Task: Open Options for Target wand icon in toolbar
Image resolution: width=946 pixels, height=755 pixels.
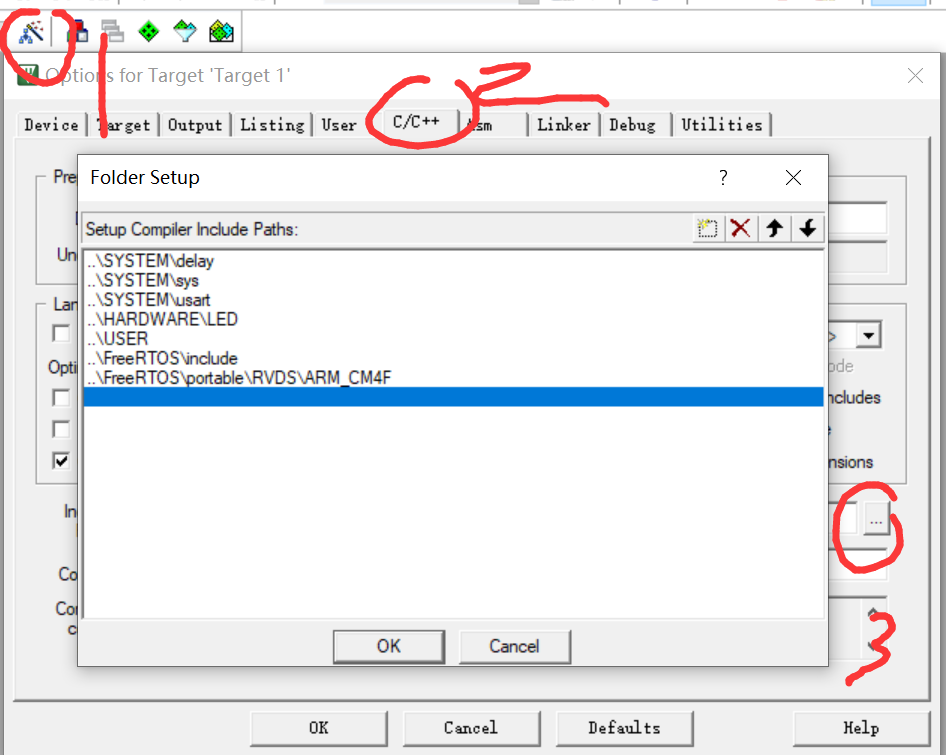Action: point(31,31)
